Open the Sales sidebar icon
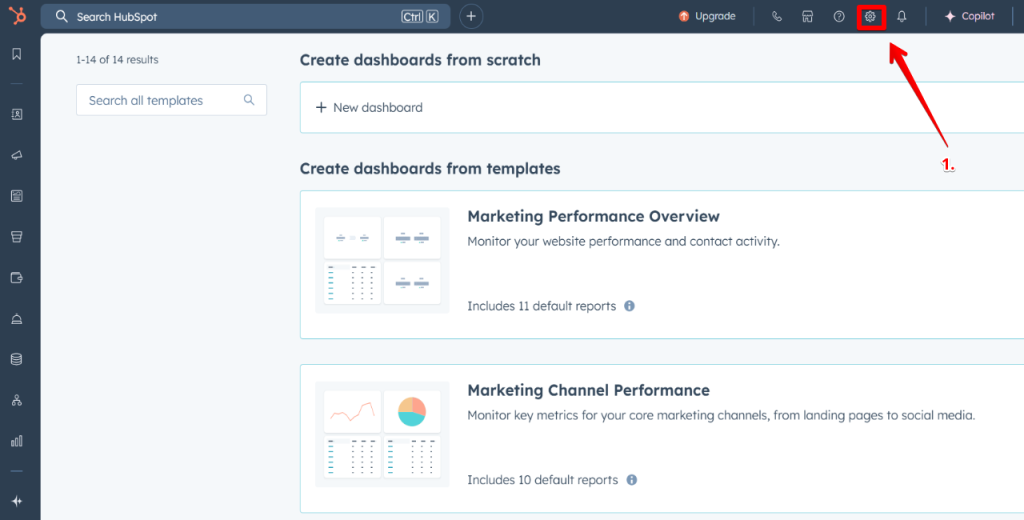This screenshot has height=520, width=1024. [x=17, y=237]
